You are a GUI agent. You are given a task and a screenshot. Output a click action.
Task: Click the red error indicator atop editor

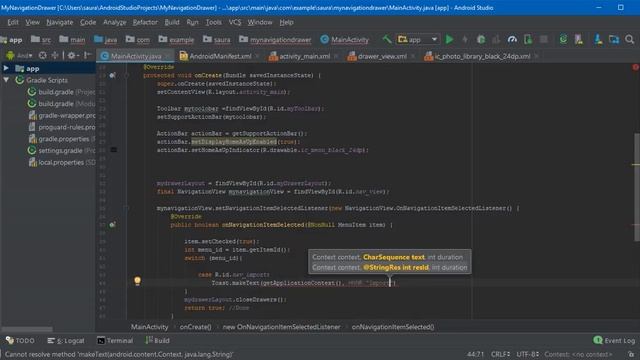(x=635, y=67)
